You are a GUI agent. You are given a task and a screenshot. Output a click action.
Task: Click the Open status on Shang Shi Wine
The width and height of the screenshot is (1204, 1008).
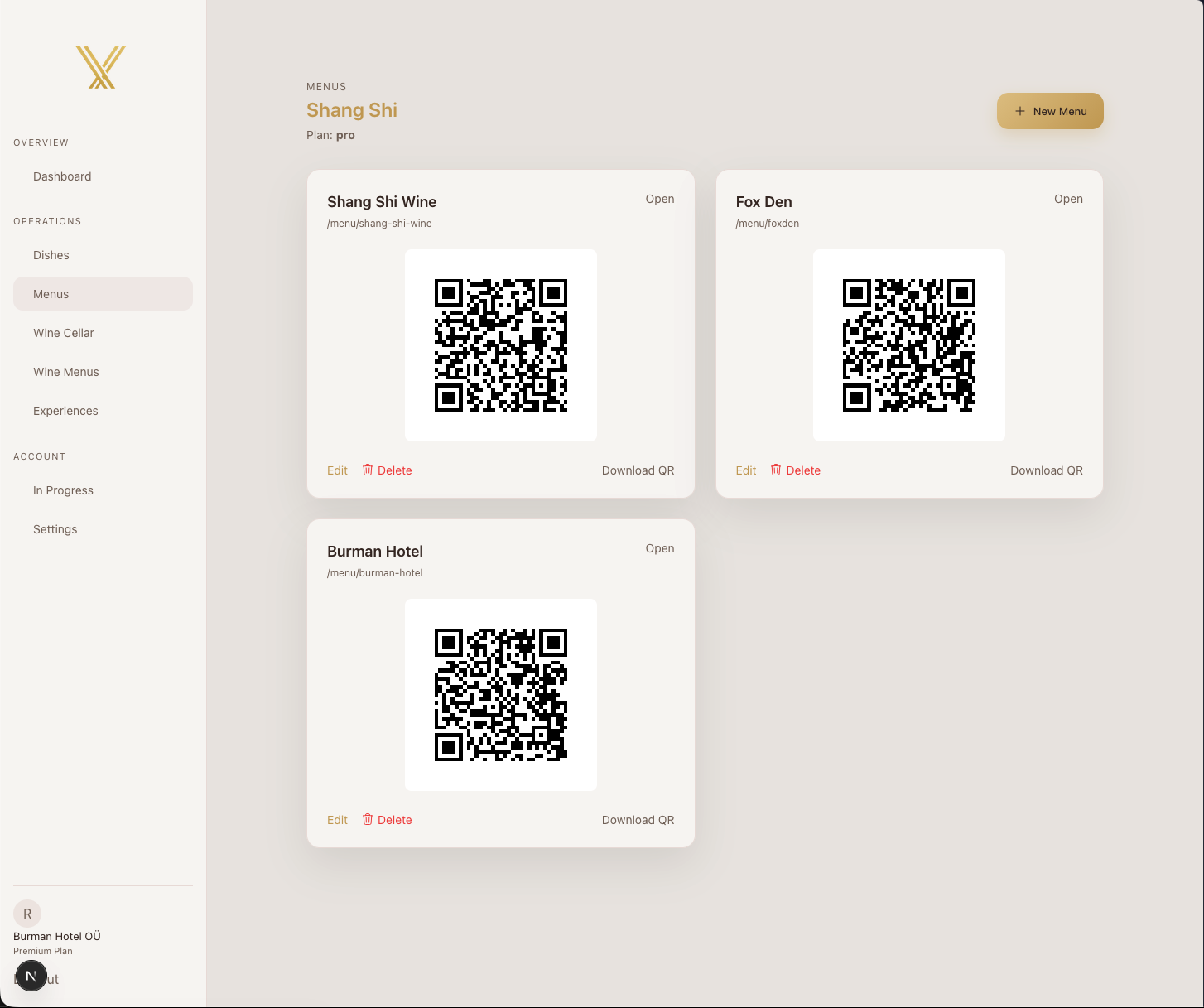(x=660, y=199)
